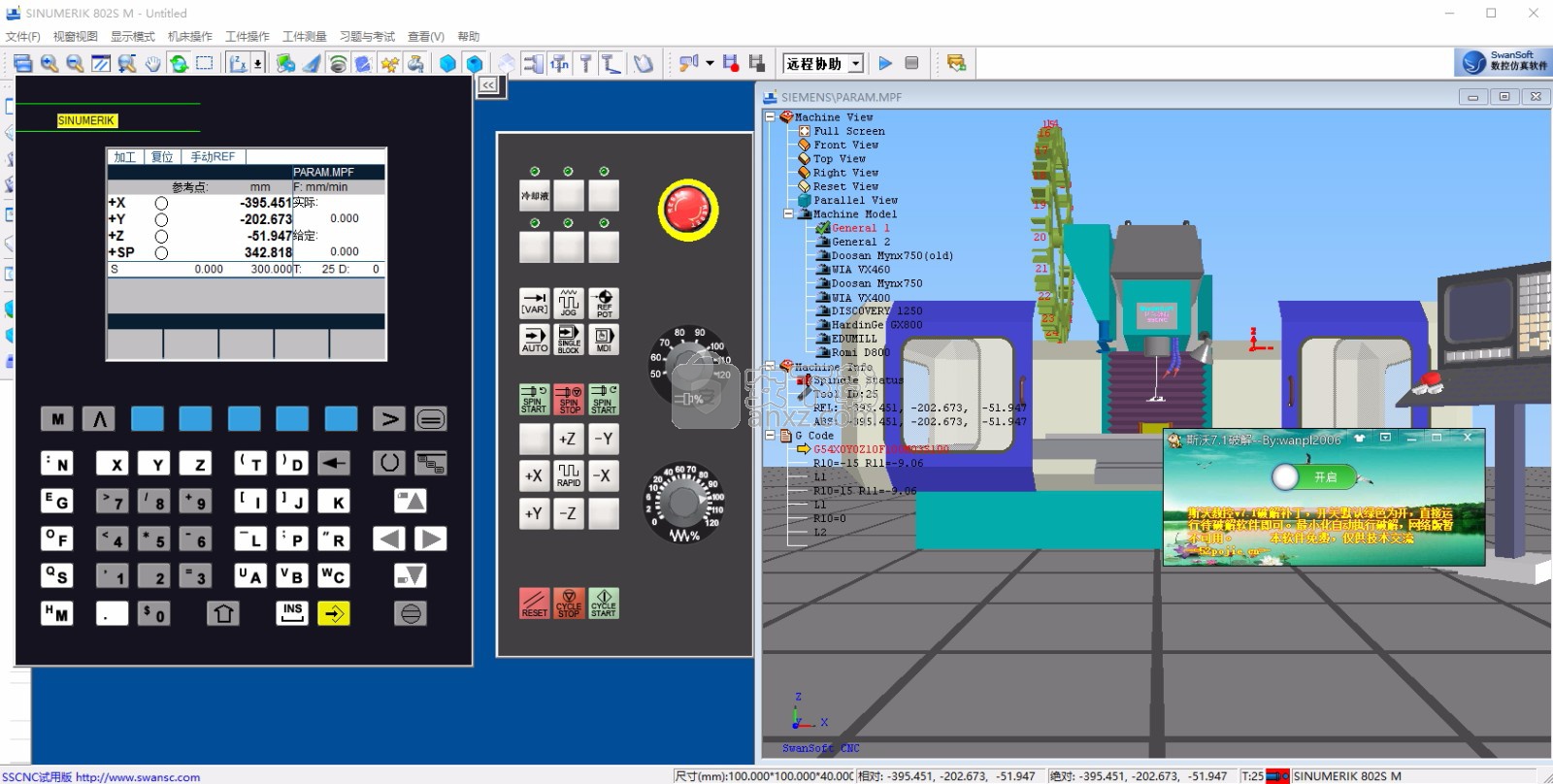This screenshot has width=1553, height=784.
Task: Click the REF POT reference point key
Action: [604, 303]
